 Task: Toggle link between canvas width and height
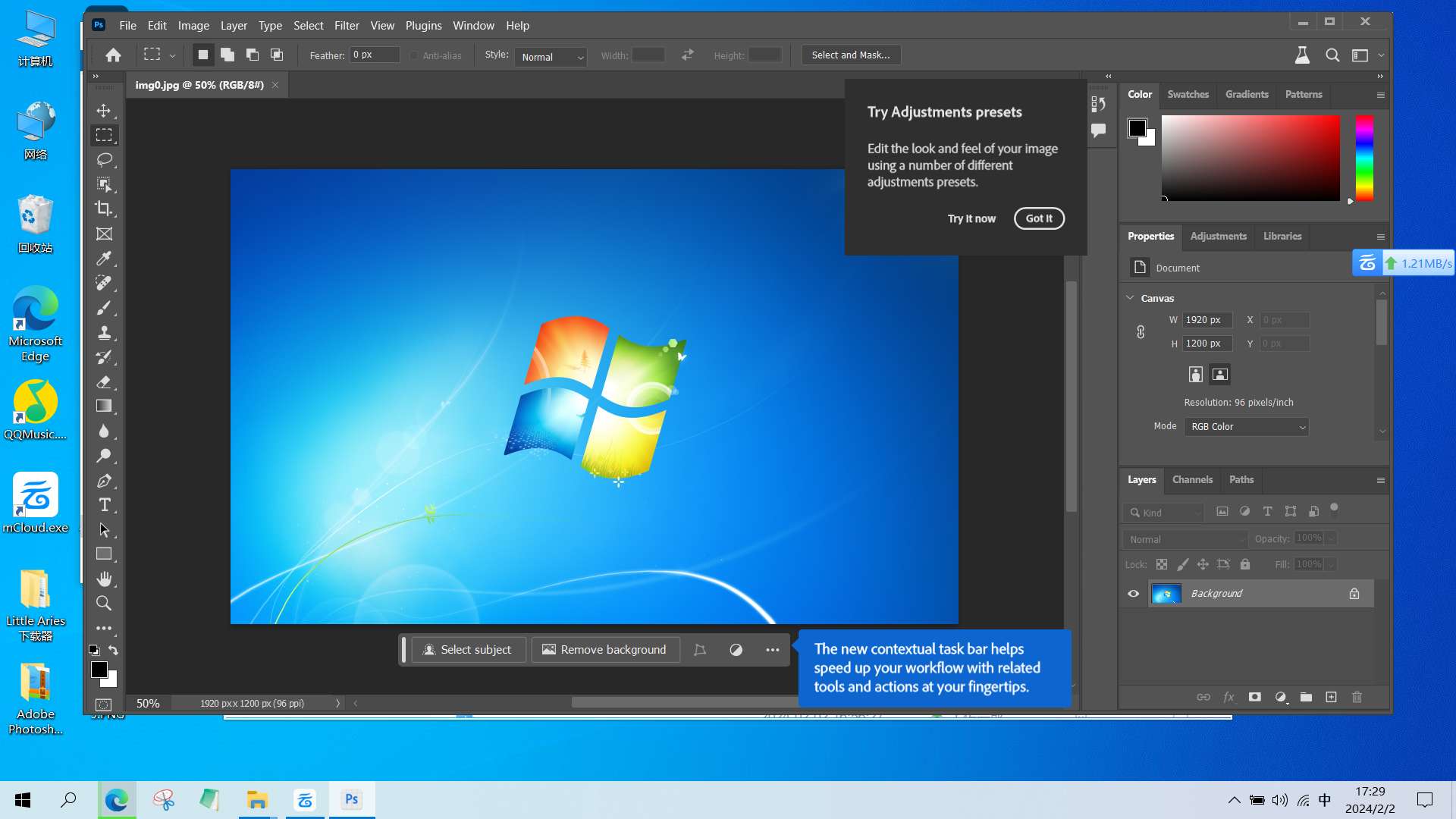1140,332
